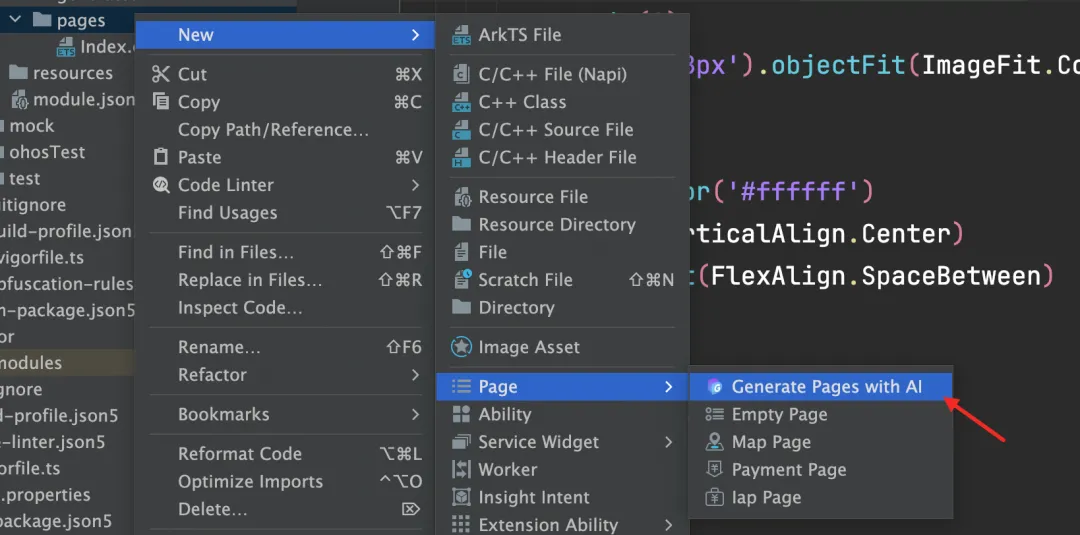The image size is (1080, 535).
Task: Select Reformat Code menu entry
Action: click(239, 454)
